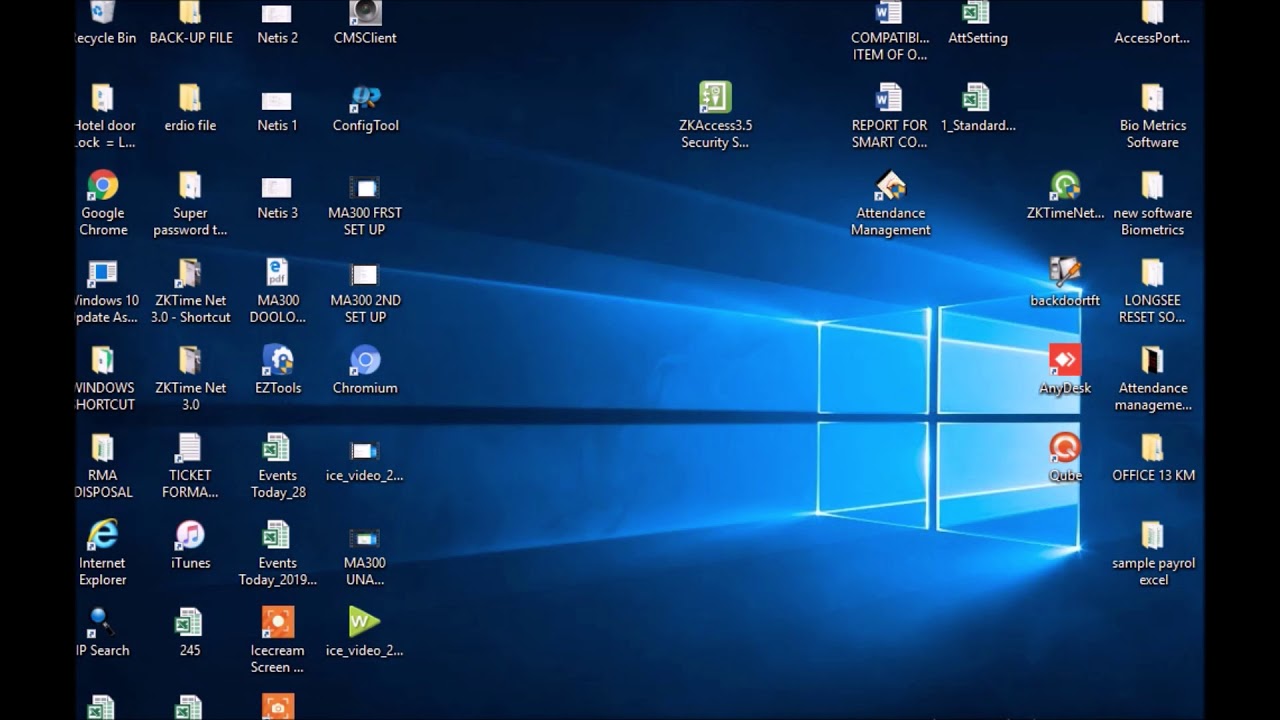This screenshot has width=1280, height=720.
Task: Pick the ConfigTool application icon
Action: (365, 108)
